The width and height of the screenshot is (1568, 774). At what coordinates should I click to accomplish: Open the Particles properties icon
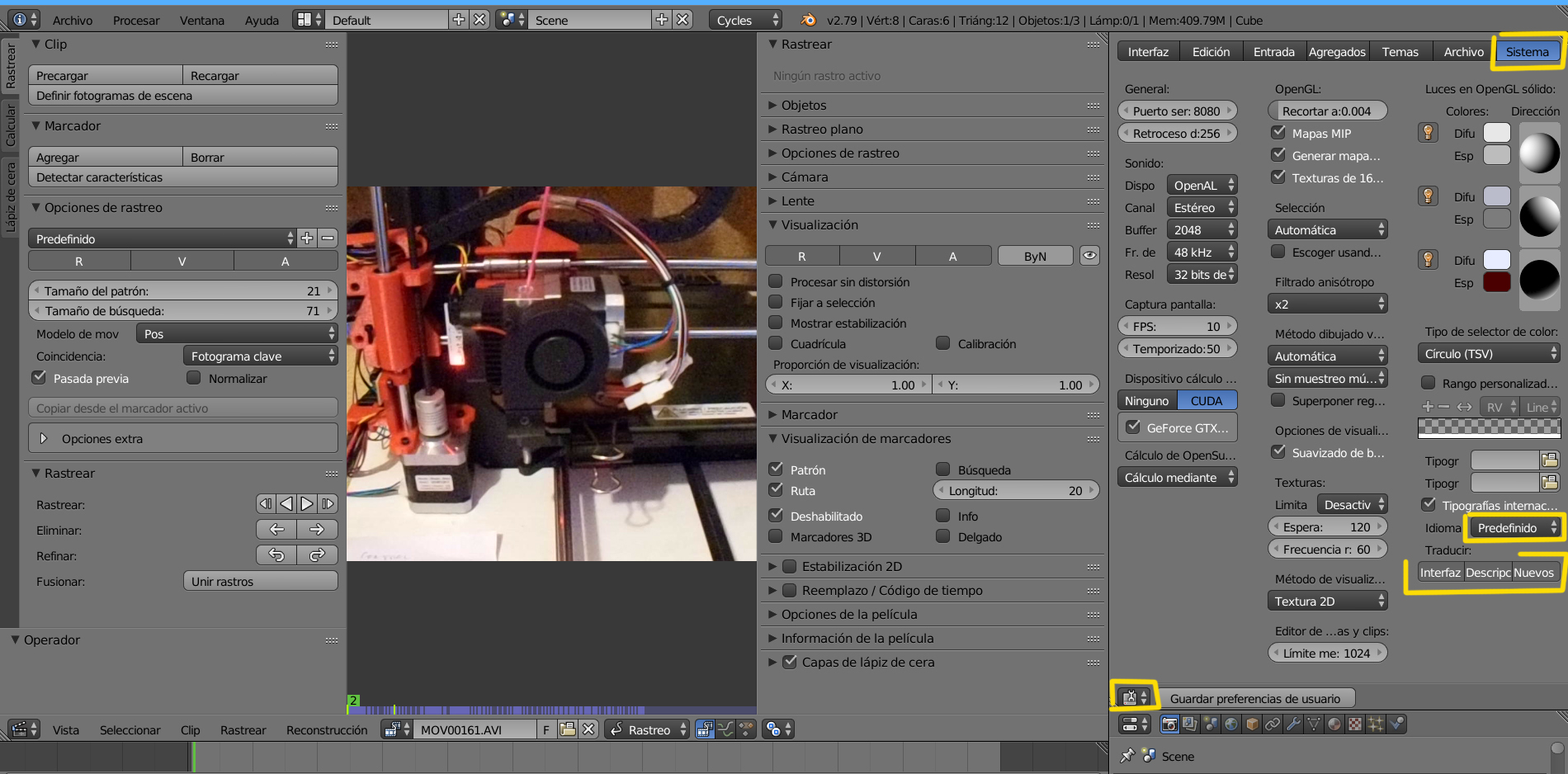click(1376, 724)
